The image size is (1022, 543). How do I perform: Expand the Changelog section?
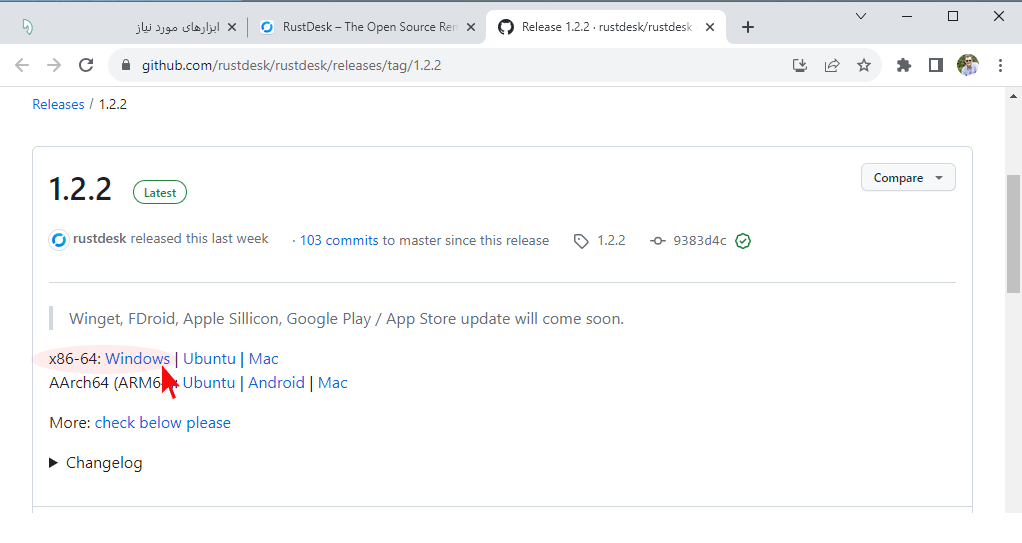(x=96, y=463)
